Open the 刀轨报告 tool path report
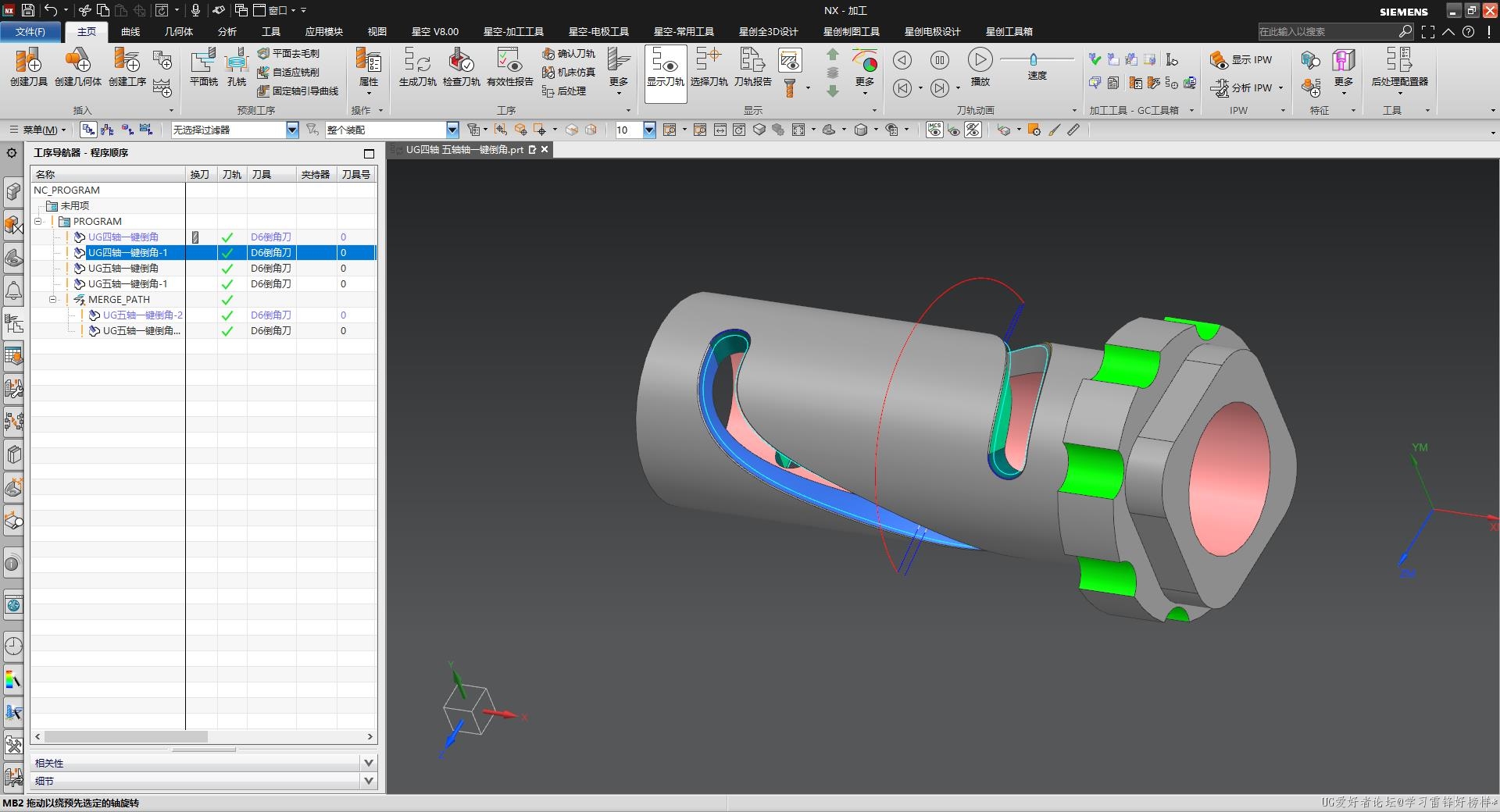Viewport: 1500px width, 812px height. tap(752, 66)
